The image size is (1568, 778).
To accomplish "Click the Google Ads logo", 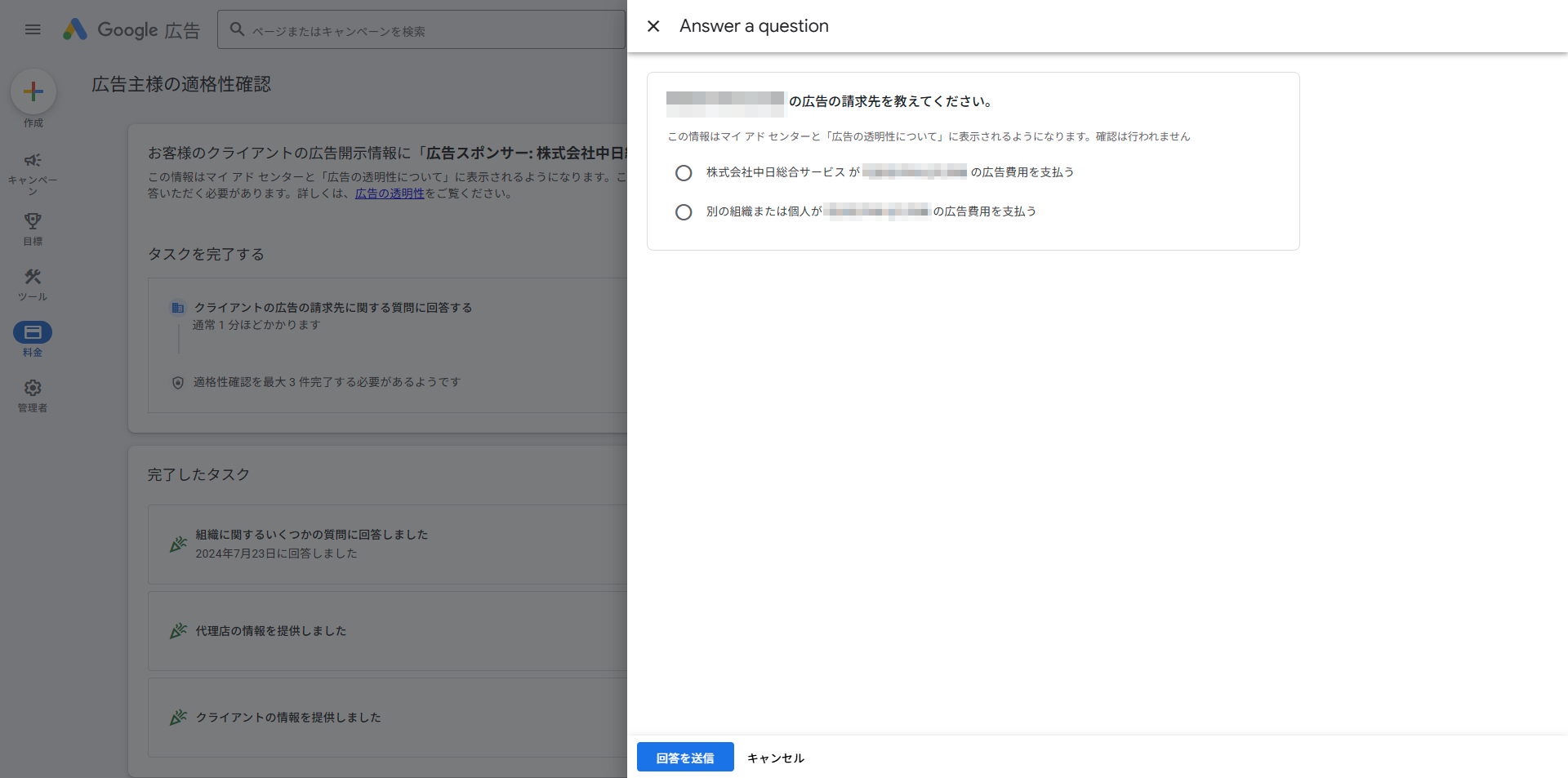I will pos(131,30).
